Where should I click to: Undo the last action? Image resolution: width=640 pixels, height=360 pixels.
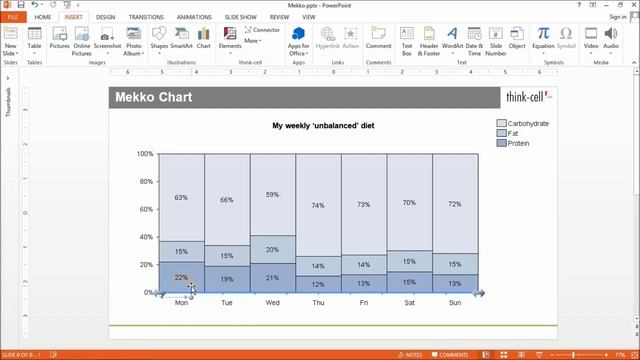(x=35, y=5)
